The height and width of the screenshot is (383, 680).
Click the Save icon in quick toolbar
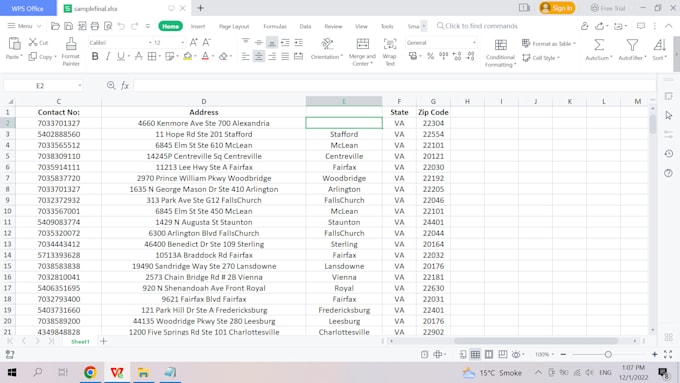pyautogui.click(x=69, y=26)
